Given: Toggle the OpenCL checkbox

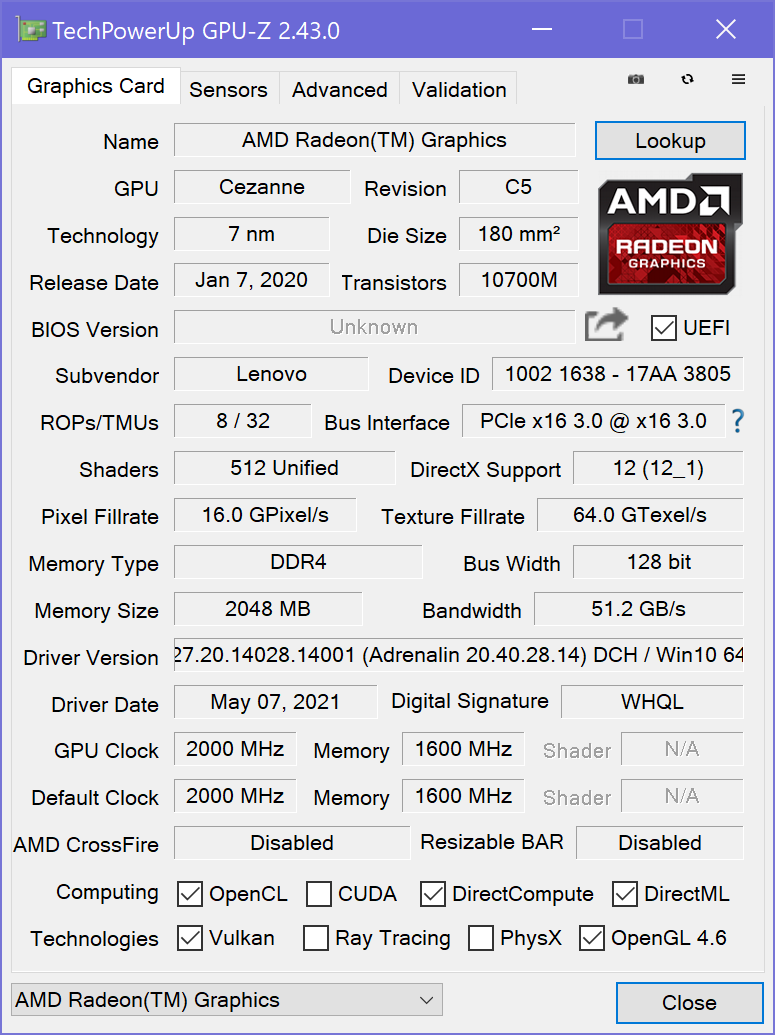Looking at the screenshot, I should [x=190, y=893].
